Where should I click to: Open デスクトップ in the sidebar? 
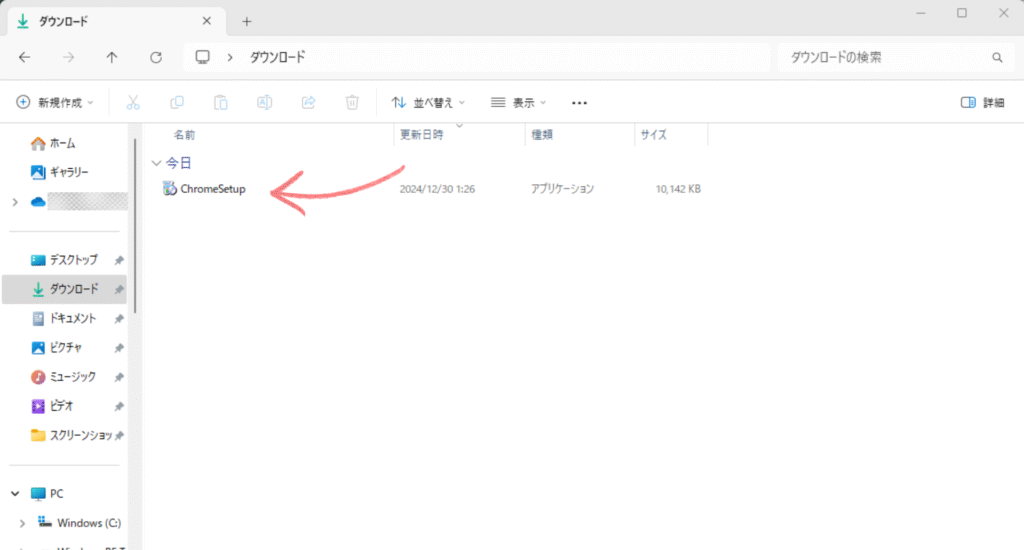[x=64, y=260]
